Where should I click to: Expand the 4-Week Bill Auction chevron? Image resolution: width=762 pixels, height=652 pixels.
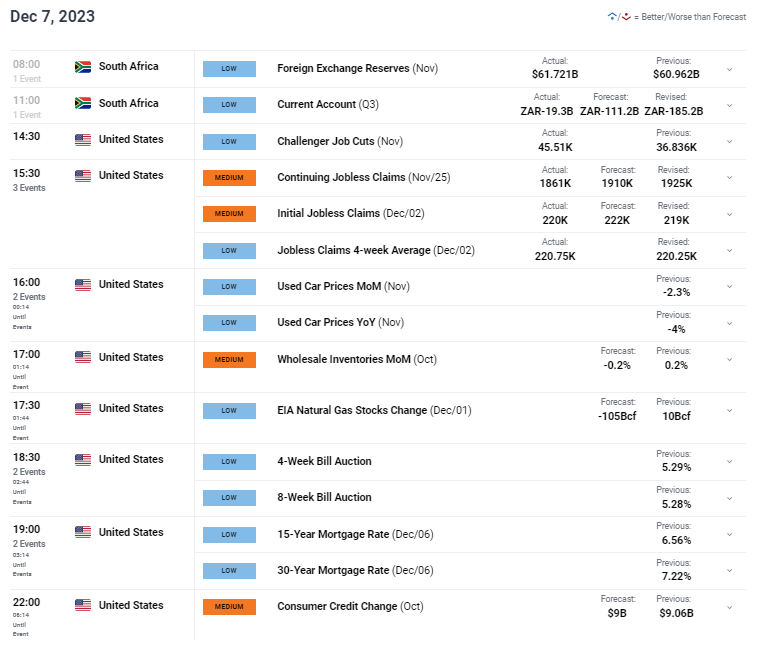coord(729,461)
